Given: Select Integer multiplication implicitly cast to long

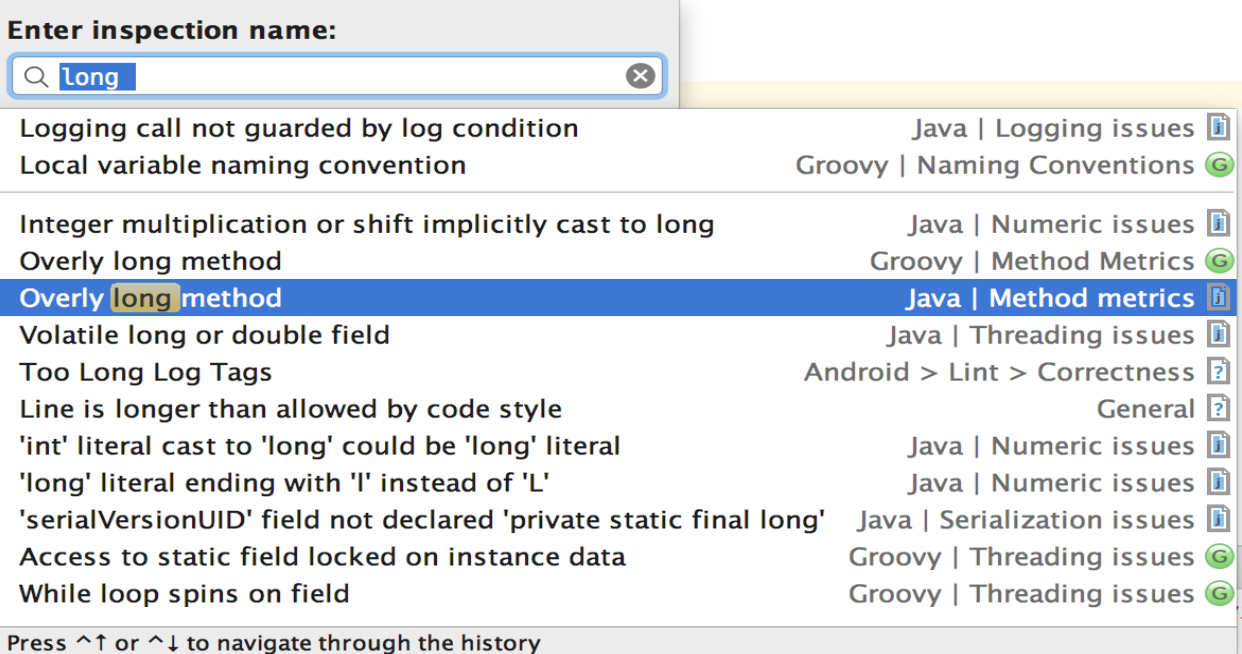Looking at the screenshot, I should (366, 224).
